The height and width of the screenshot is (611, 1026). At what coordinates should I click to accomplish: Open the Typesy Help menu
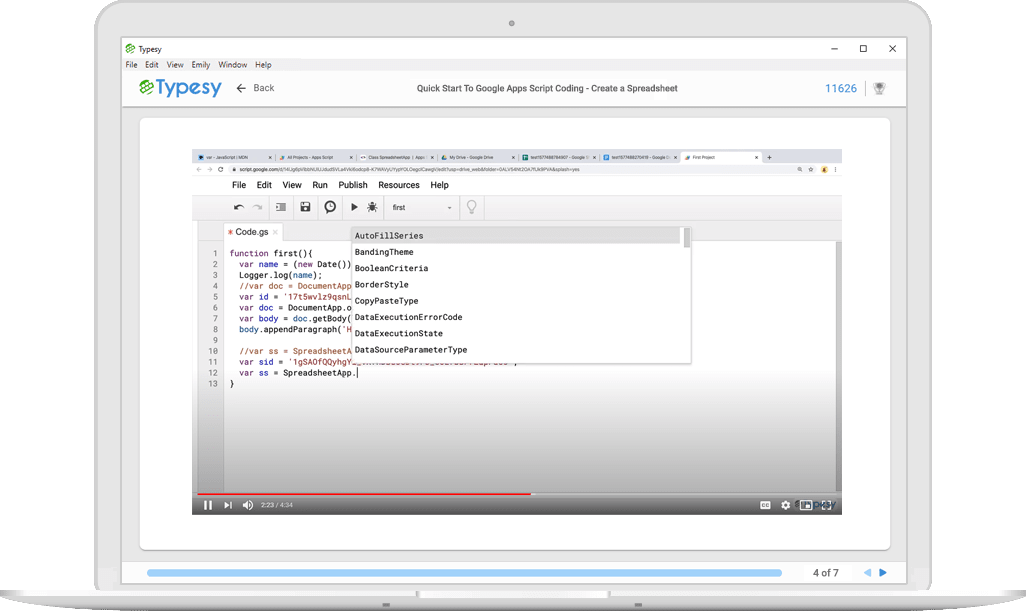263,65
